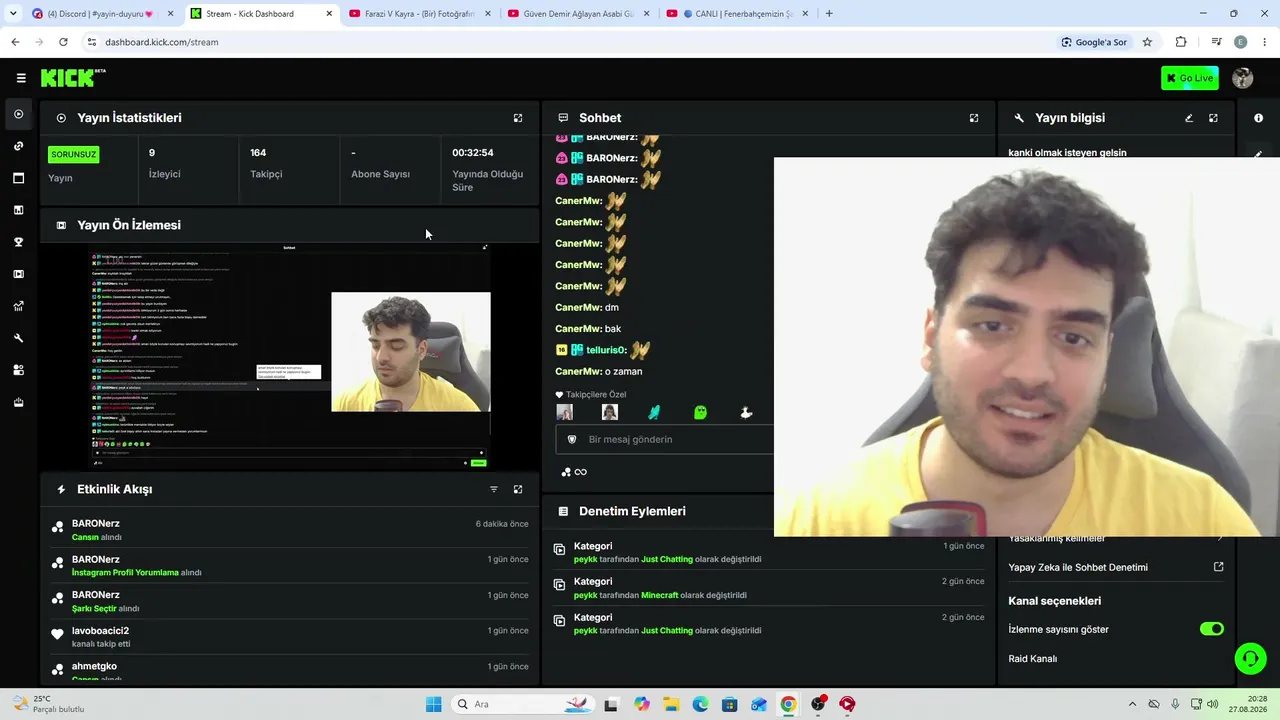The image size is (1280, 720).
Task: Click the info icon beside Yayın bilgisi
Action: coord(1258,118)
